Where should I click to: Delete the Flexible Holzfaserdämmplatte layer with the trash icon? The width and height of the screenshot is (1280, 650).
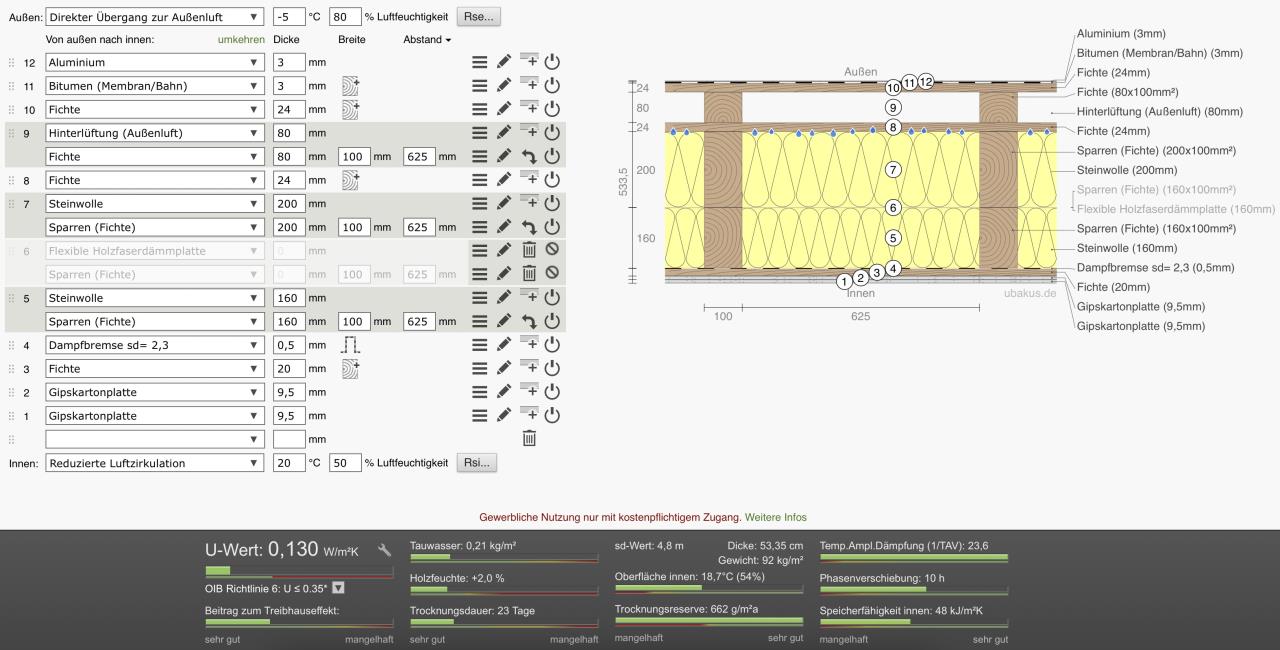[x=530, y=251]
